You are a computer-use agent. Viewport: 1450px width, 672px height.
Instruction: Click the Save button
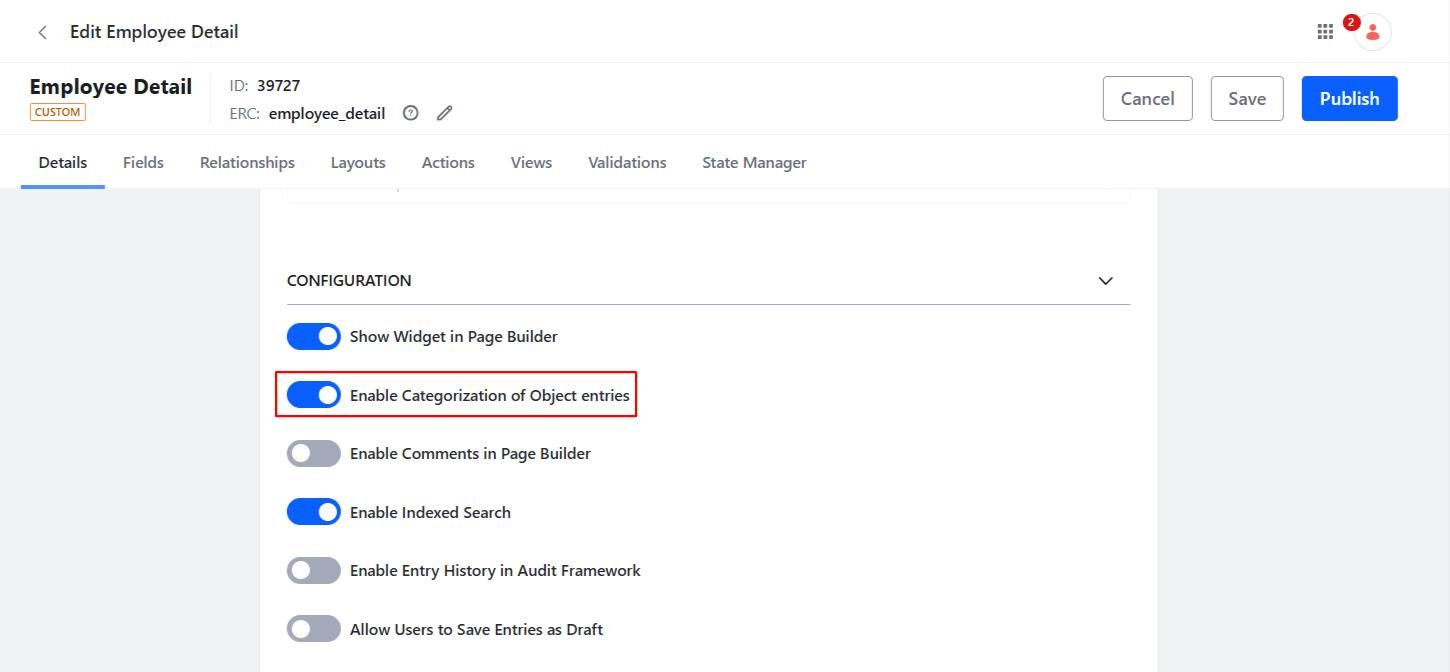1247,98
